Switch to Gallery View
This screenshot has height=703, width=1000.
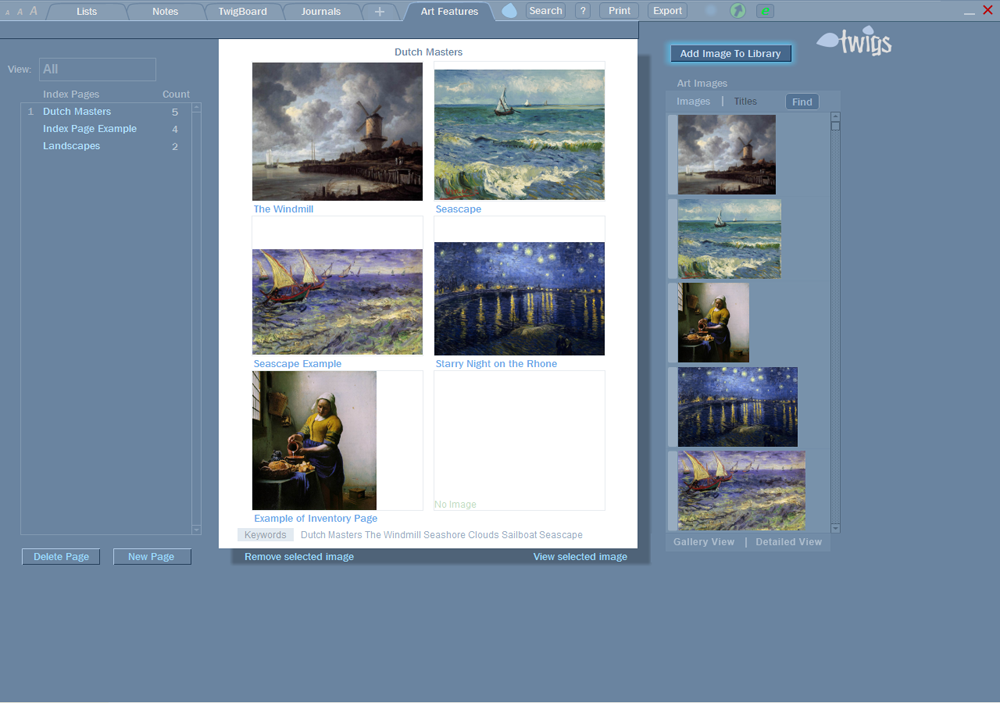[704, 542]
